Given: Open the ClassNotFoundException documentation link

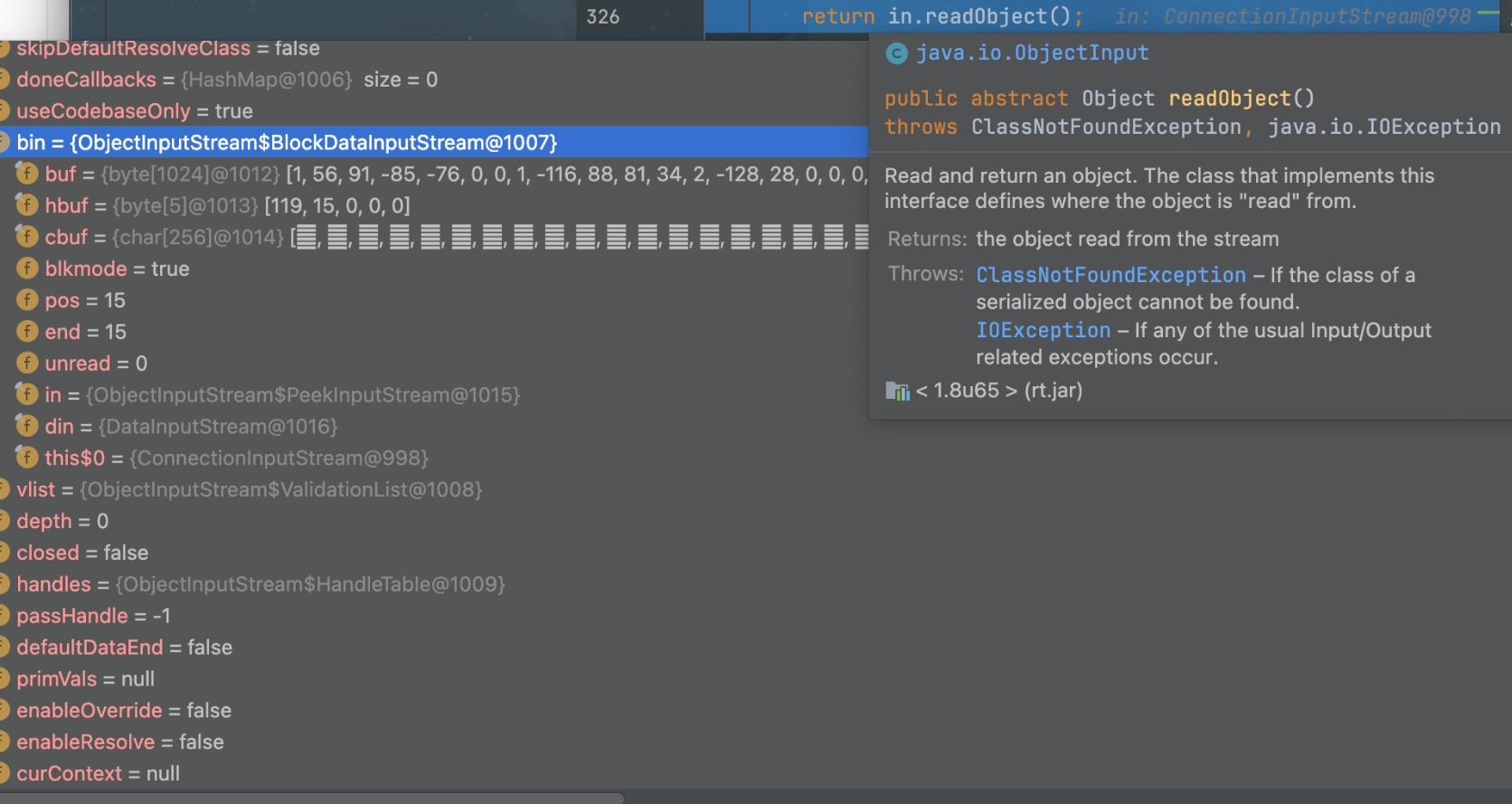Looking at the screenshot, I should 1110,275.
